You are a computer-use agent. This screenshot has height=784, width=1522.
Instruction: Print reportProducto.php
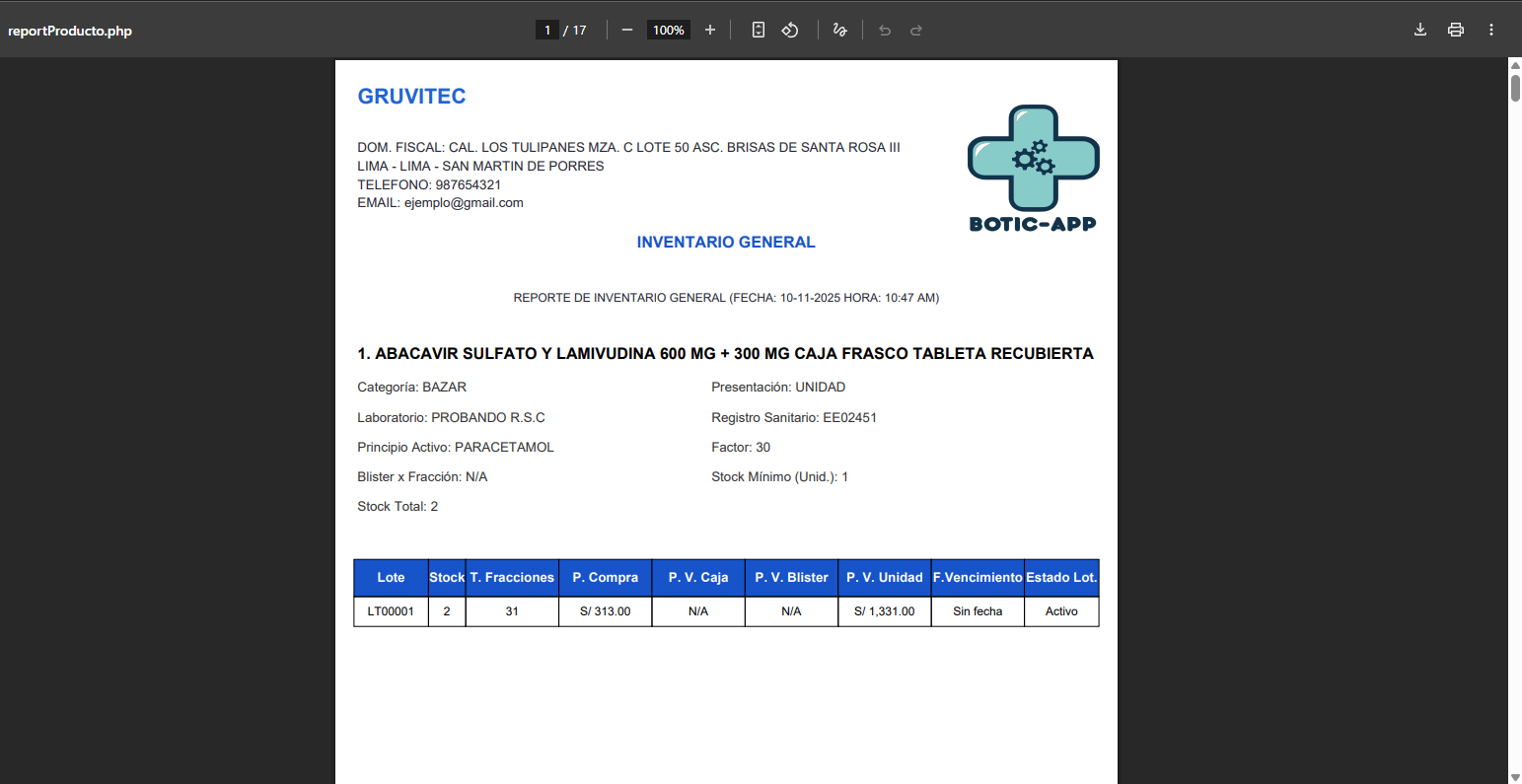(x=1456, y=30)
